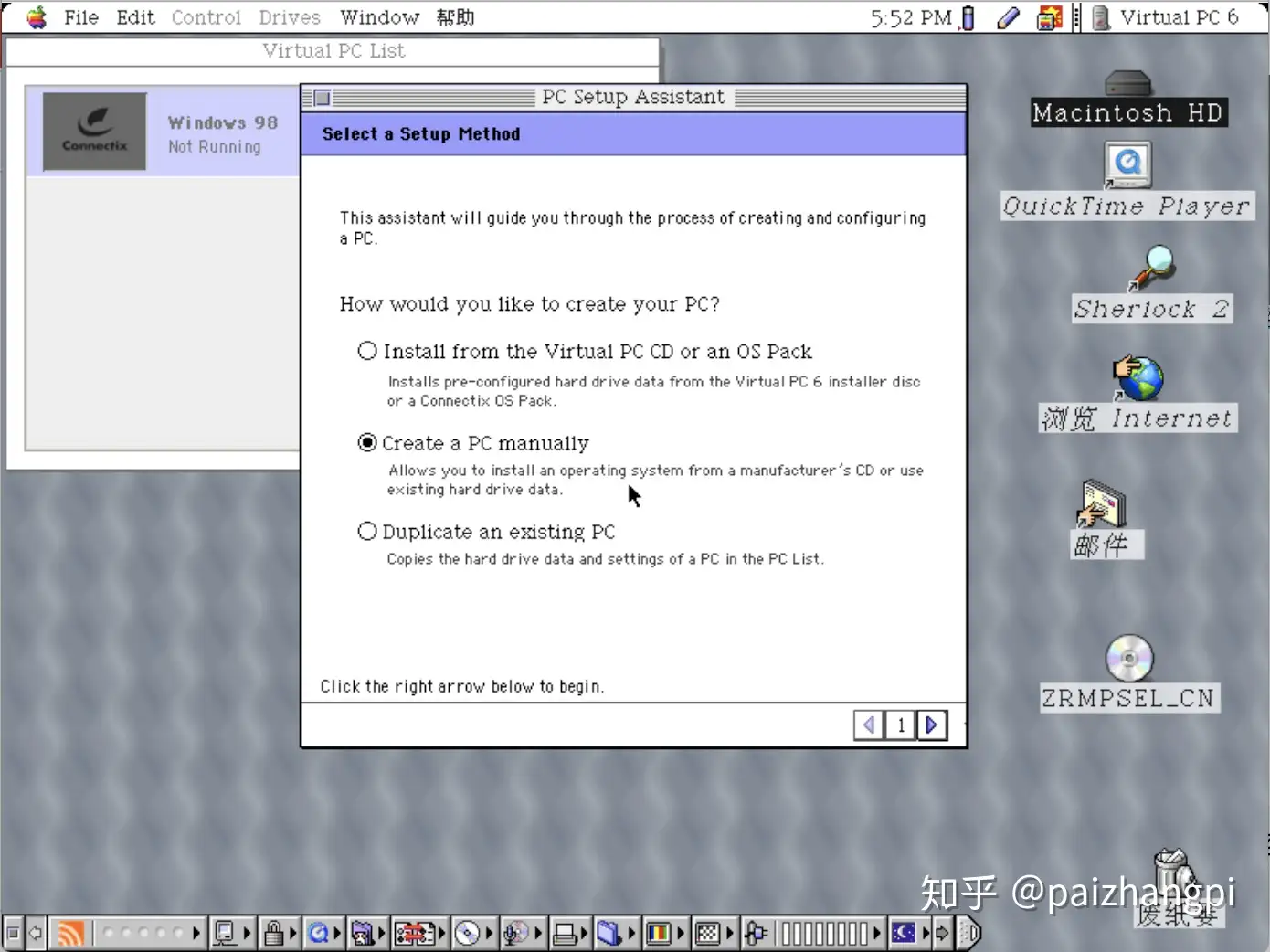The image size is (1270, 952).
Task: Open the Virtual PC 6 application menu
Action: [x=1166, y=17]
